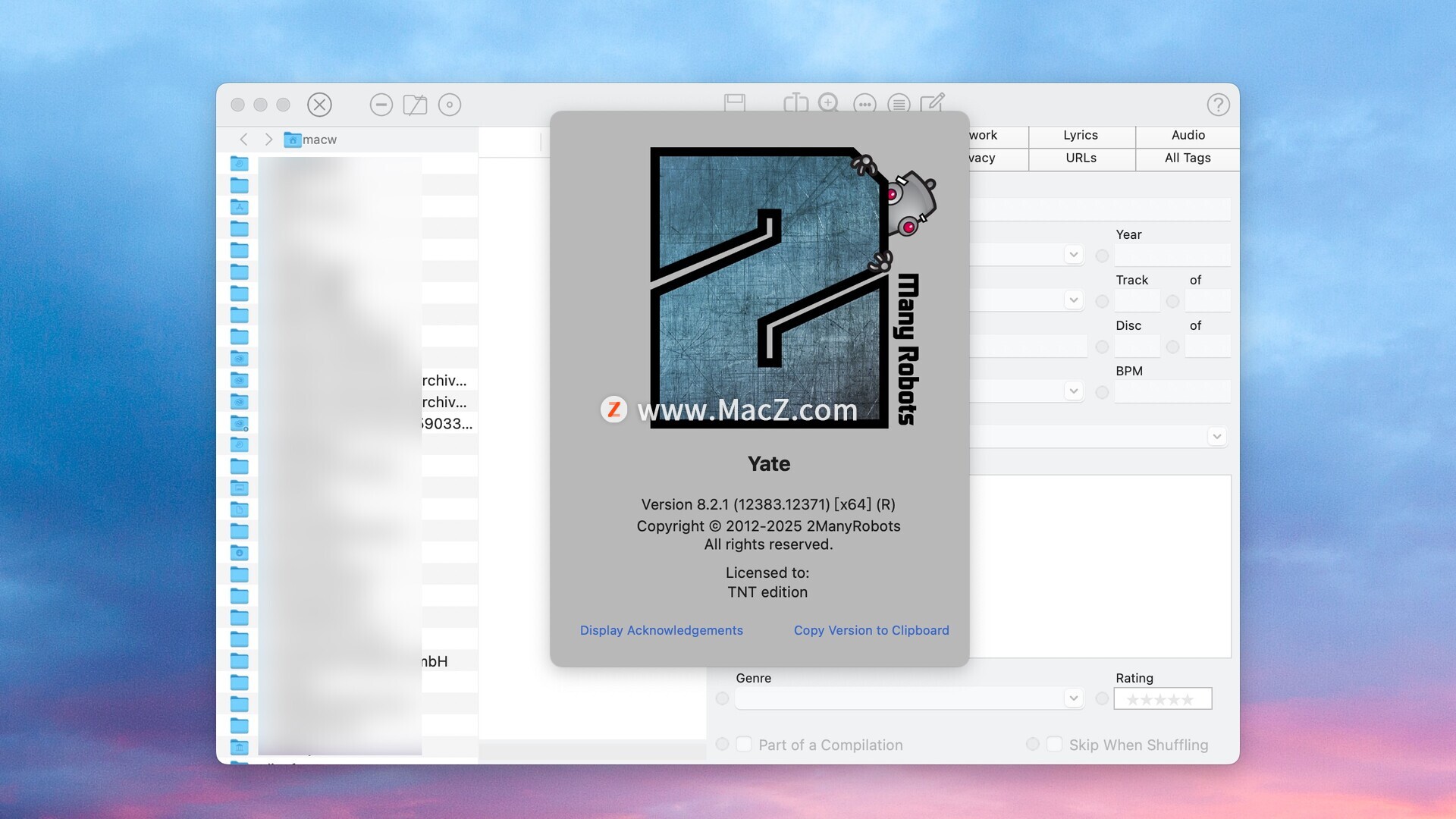Open the dropdown arrow left of BPM
Image resolution: width=1456 pixels, height=819 pixels.
[1073, 391]
